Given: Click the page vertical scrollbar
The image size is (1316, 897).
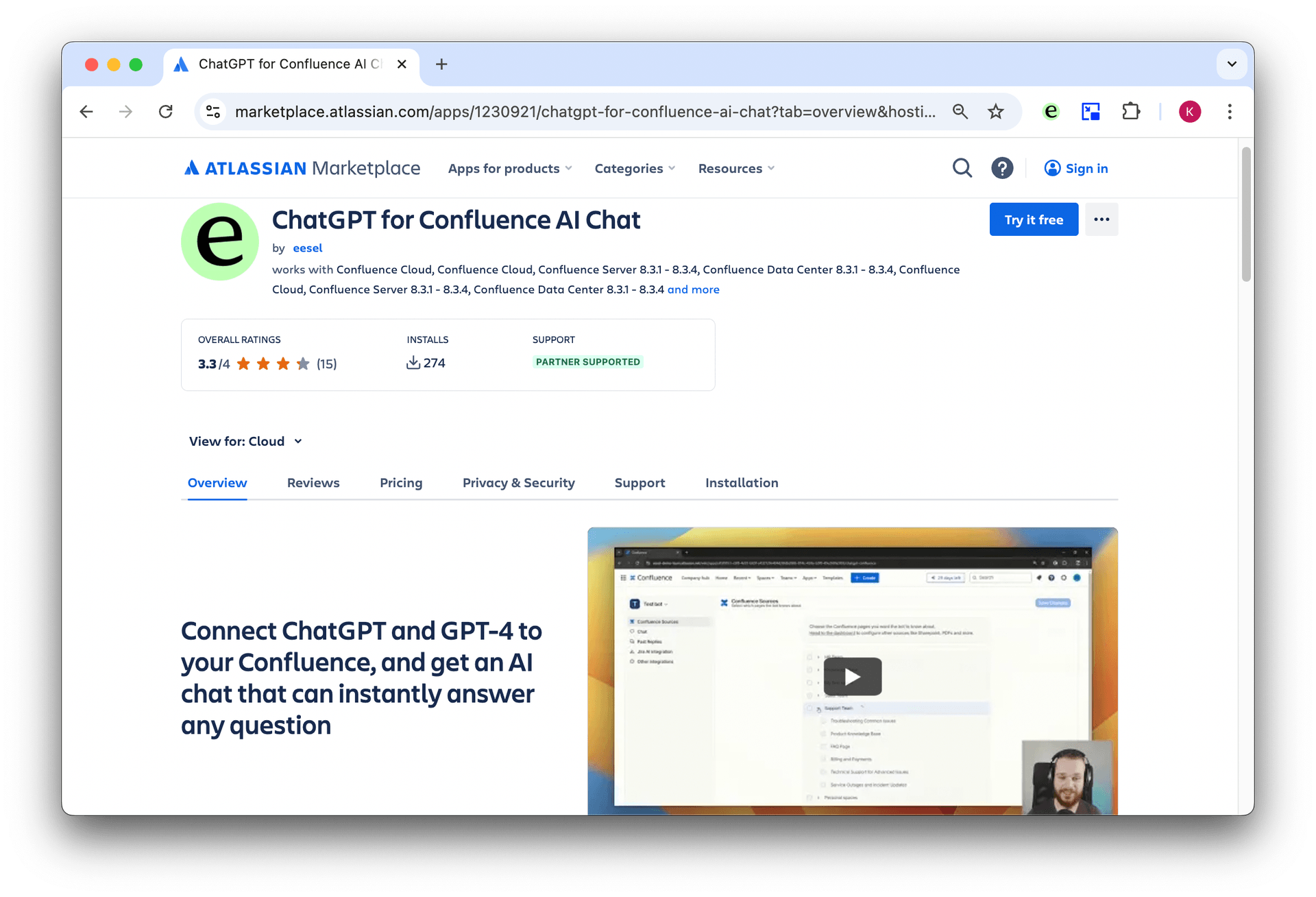Looking at the screenshot, I should click(x=1246, y=214).
